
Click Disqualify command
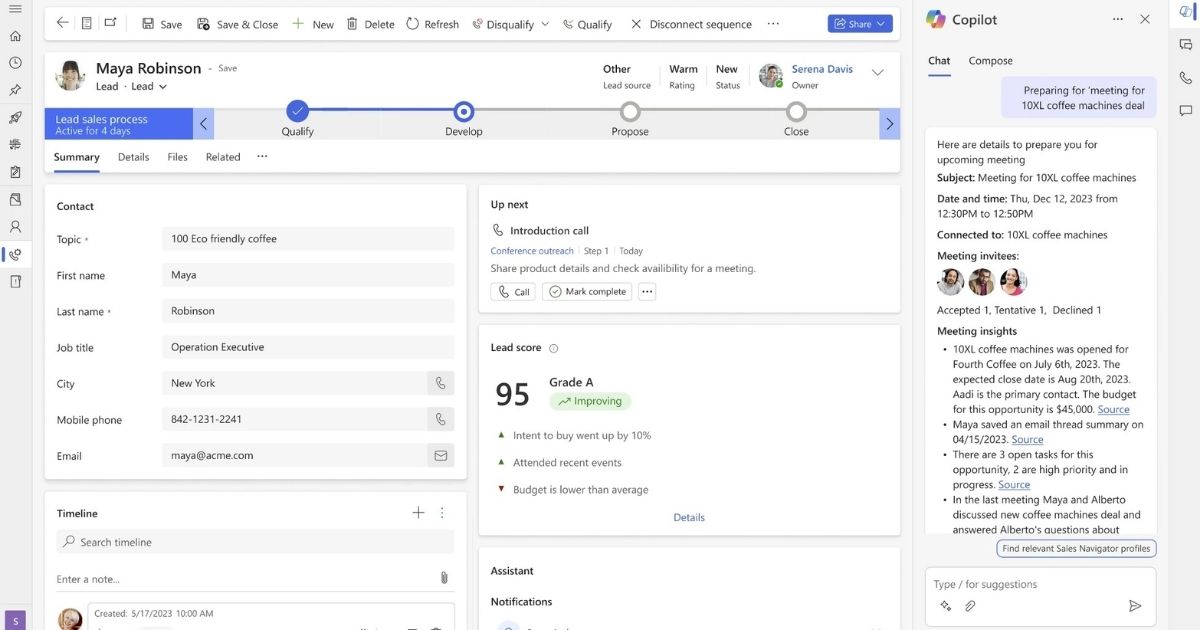point(503,24)
